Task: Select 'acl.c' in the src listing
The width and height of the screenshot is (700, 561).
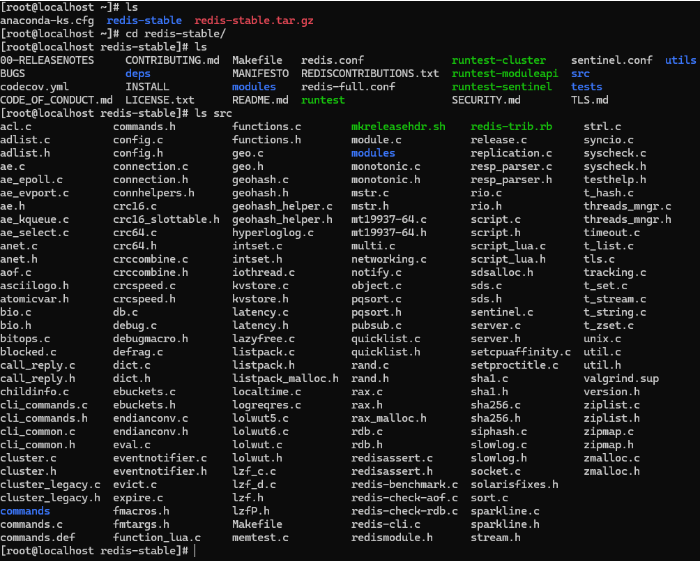Action: tap(16, 127)
